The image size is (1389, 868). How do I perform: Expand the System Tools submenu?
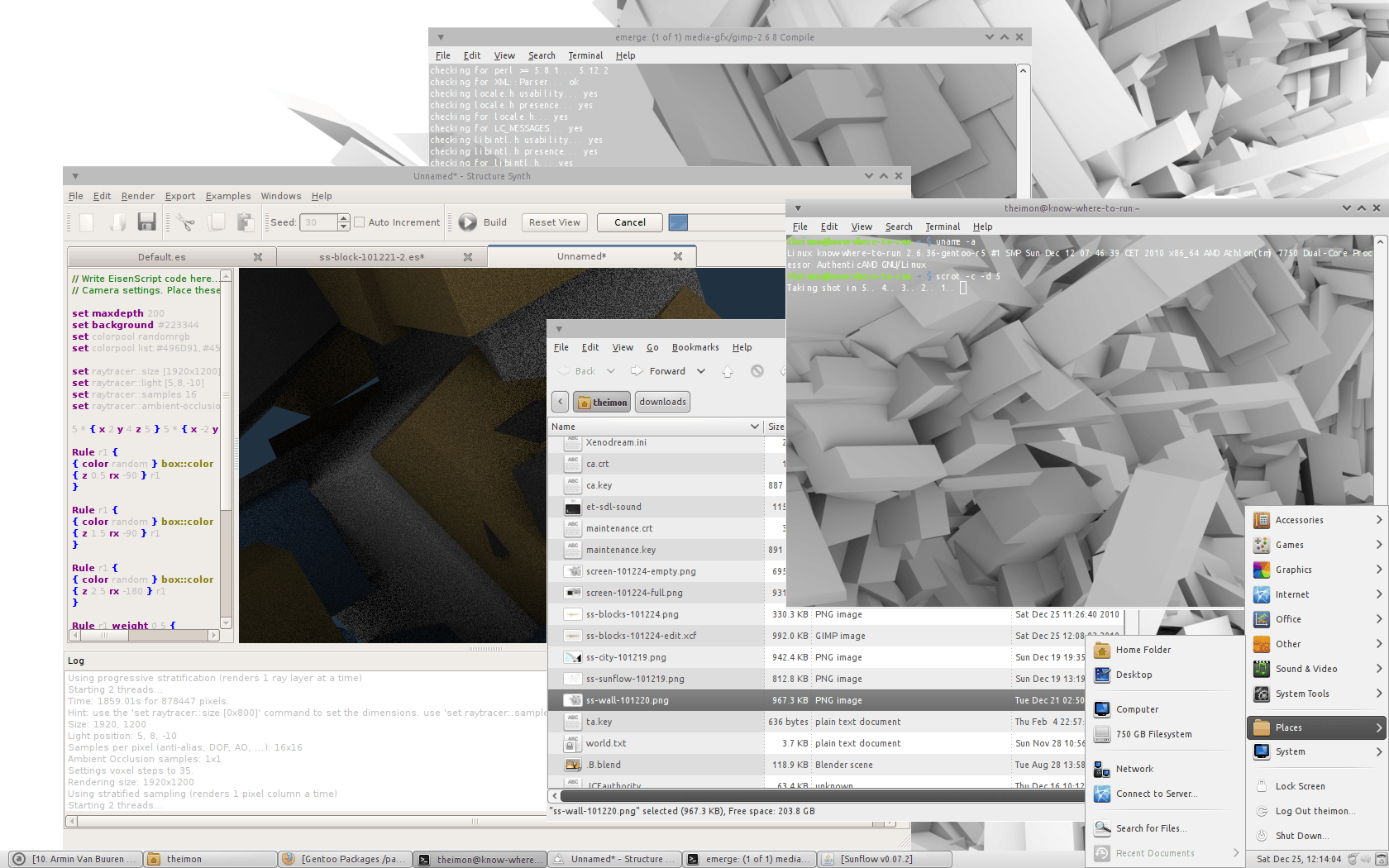point(1316,694)
